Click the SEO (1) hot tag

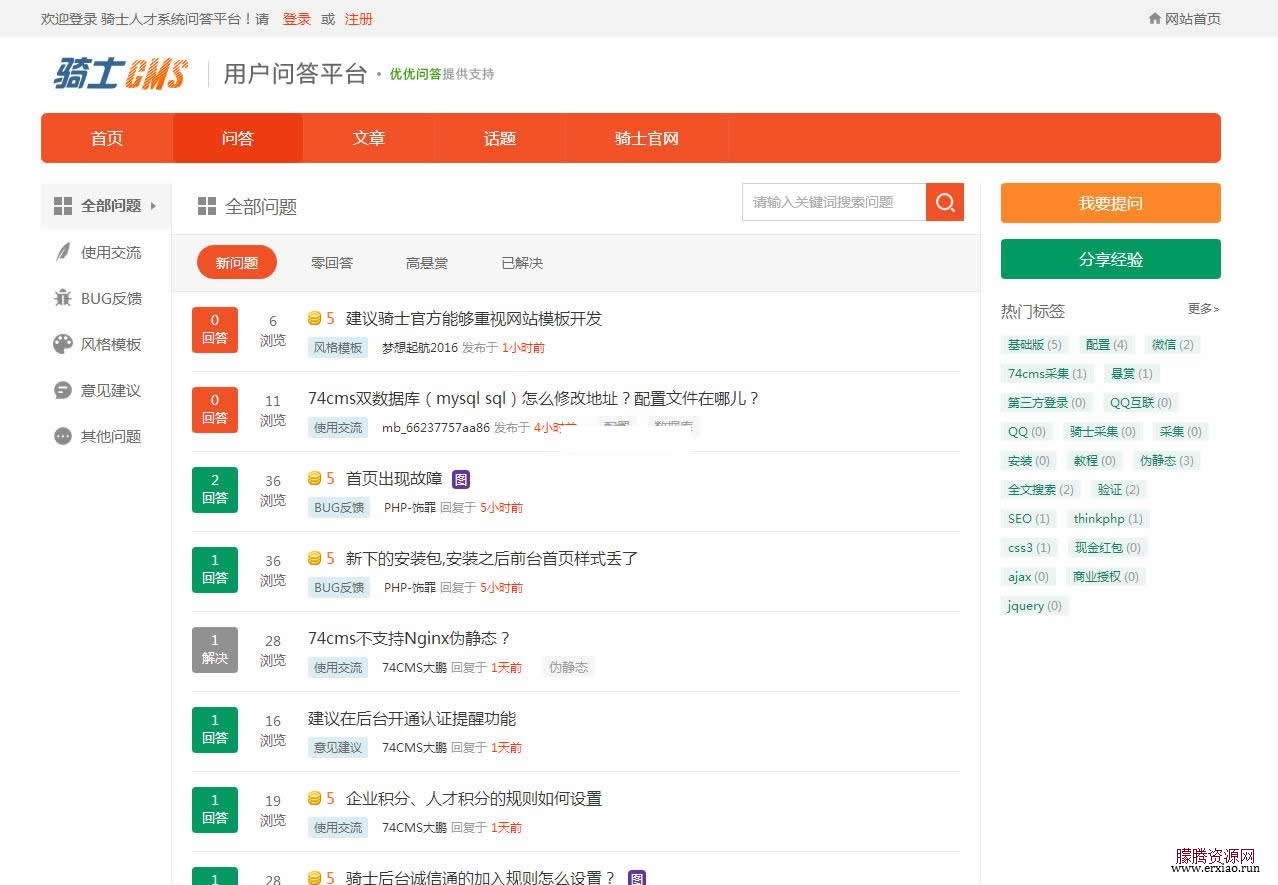(x=1028, y=518)
